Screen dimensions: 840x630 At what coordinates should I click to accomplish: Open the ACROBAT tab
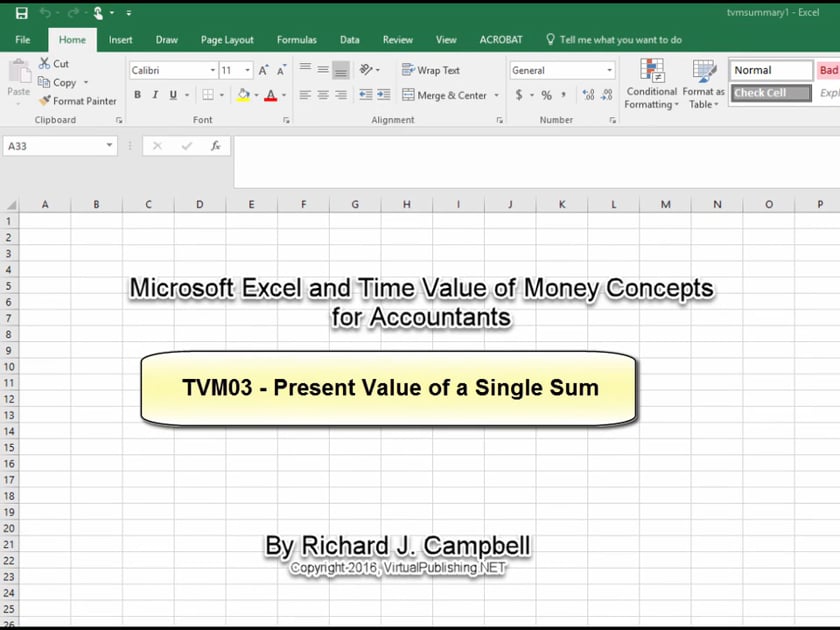click(x=501, y=40)
